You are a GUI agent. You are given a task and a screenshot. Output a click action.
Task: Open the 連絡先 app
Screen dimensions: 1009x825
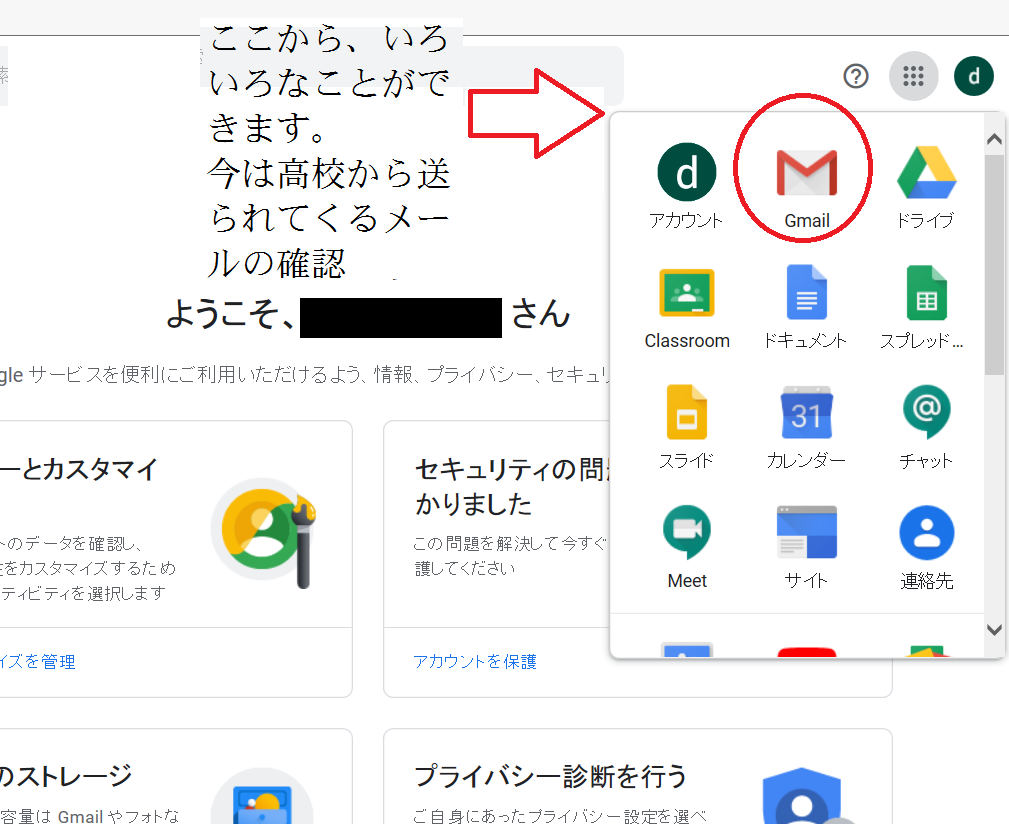(927, 548)
